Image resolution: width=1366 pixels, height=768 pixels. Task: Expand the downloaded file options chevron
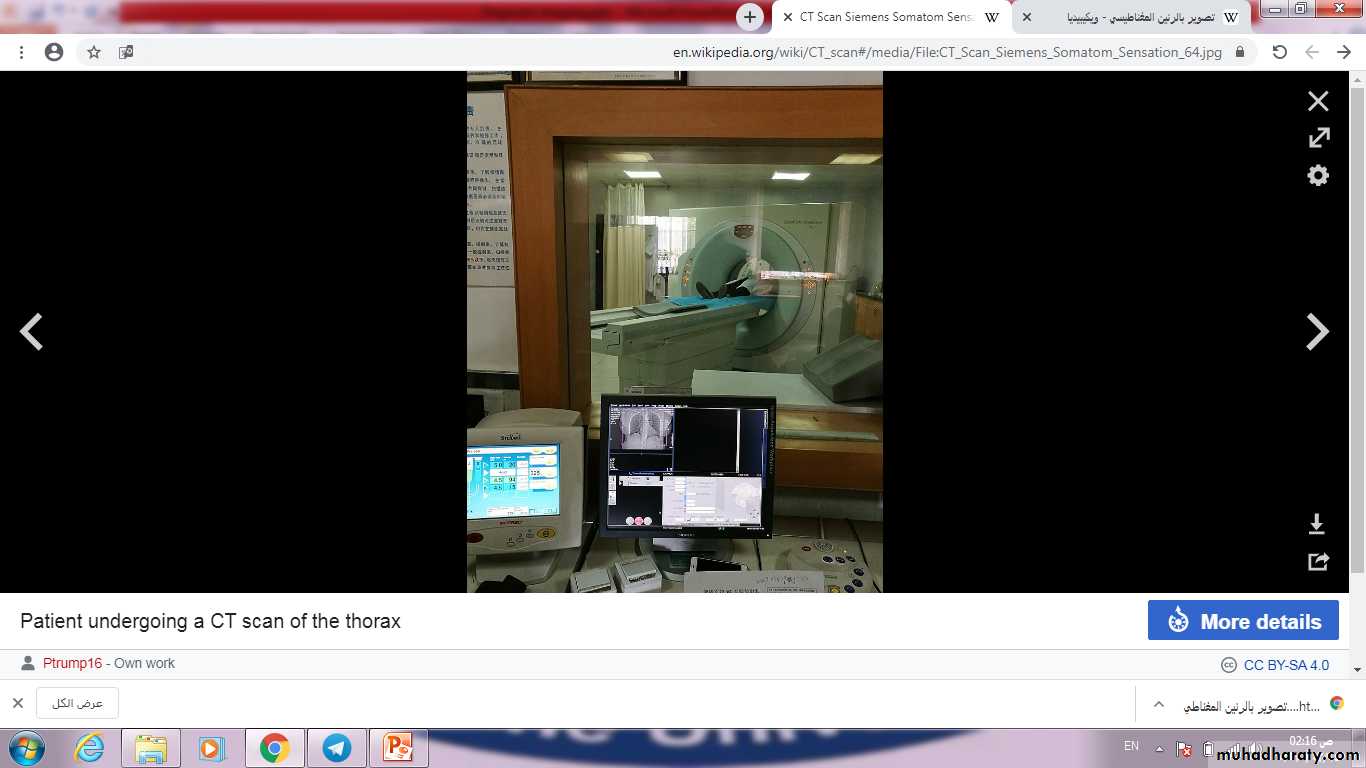pyautogui.click(x=1159, y=704)
